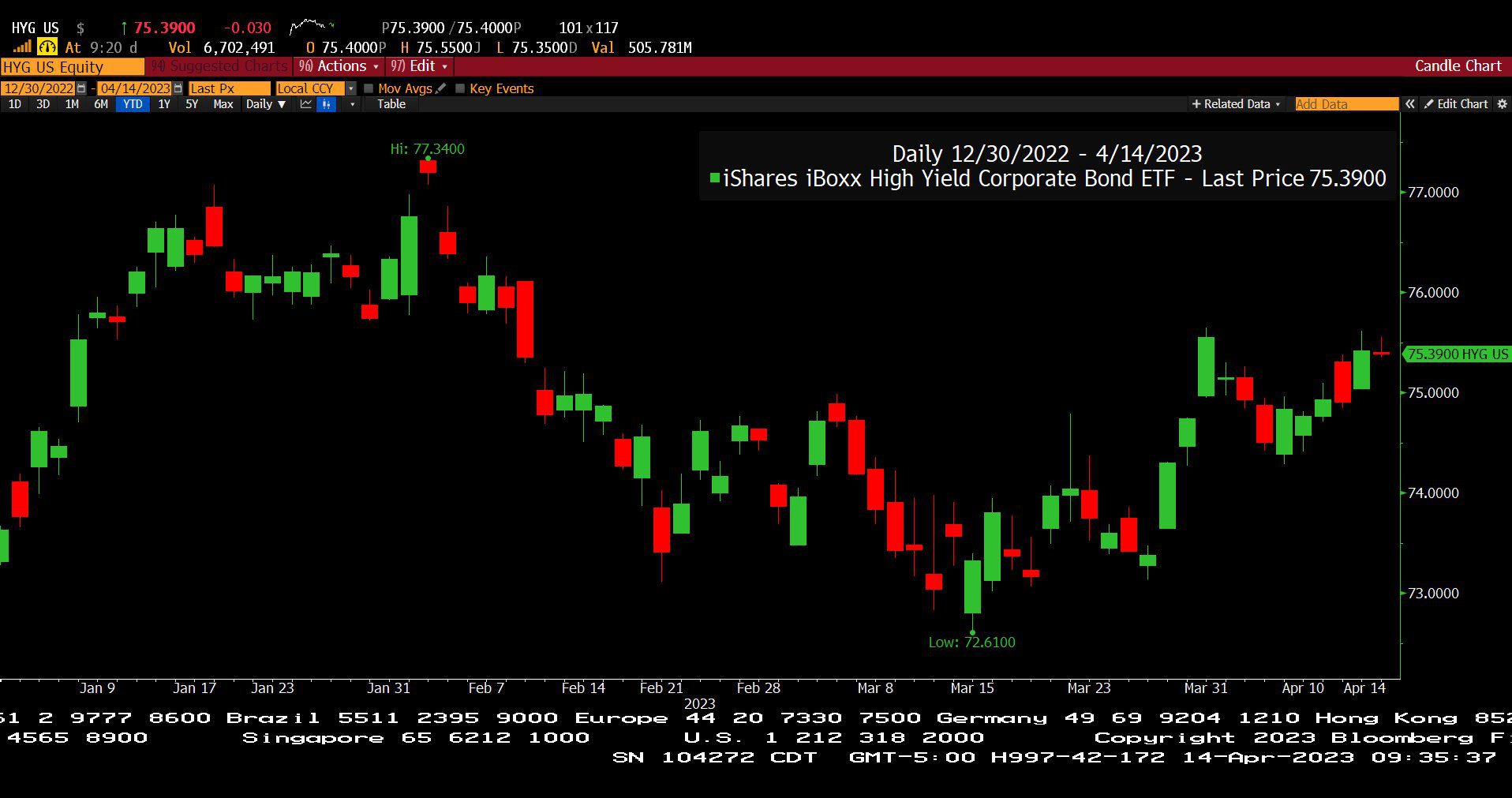Click the Candle Chart title text

point(1458,66)
